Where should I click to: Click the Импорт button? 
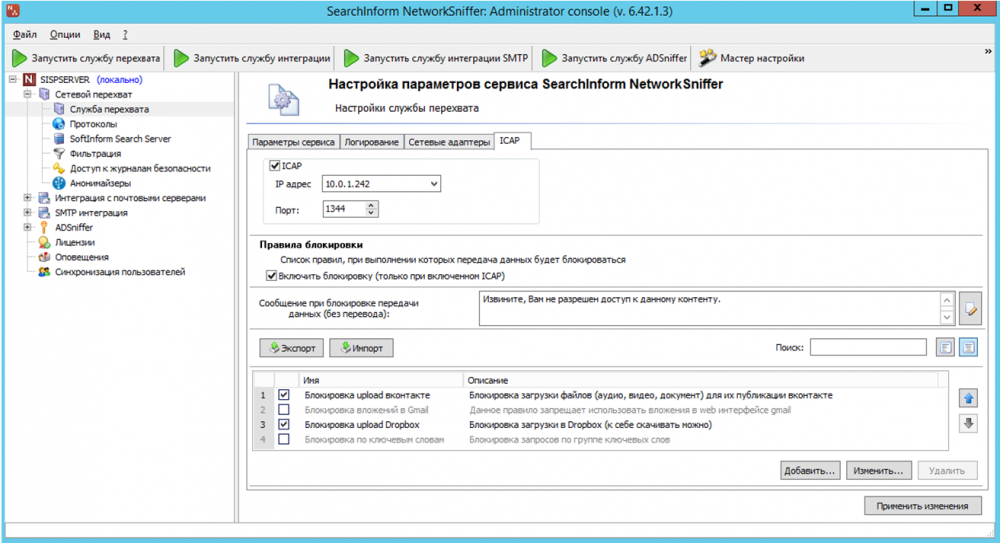(x=362, y=348)
